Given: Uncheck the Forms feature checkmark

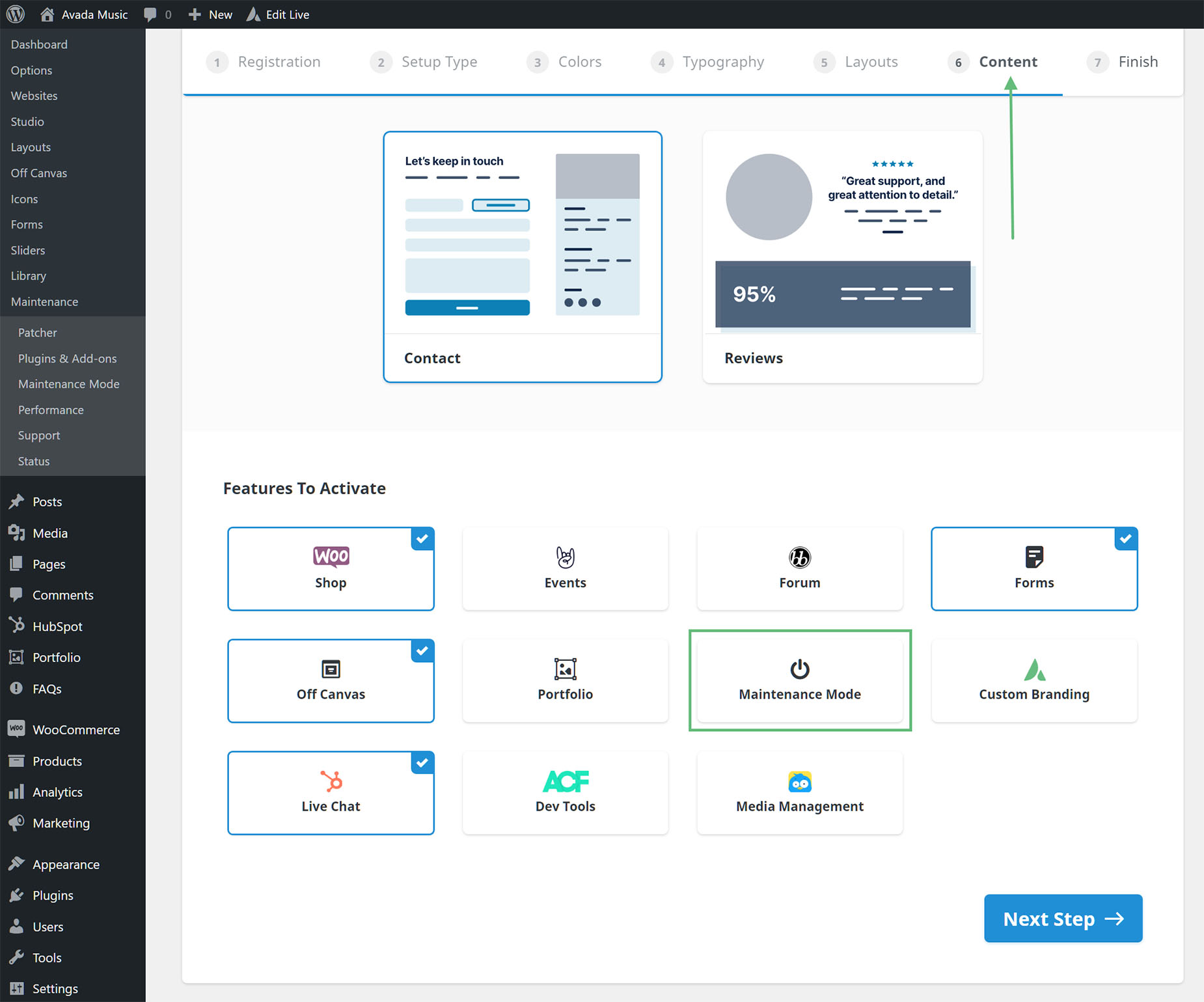Looking at the screenshot, I should tap(1126, 539).
